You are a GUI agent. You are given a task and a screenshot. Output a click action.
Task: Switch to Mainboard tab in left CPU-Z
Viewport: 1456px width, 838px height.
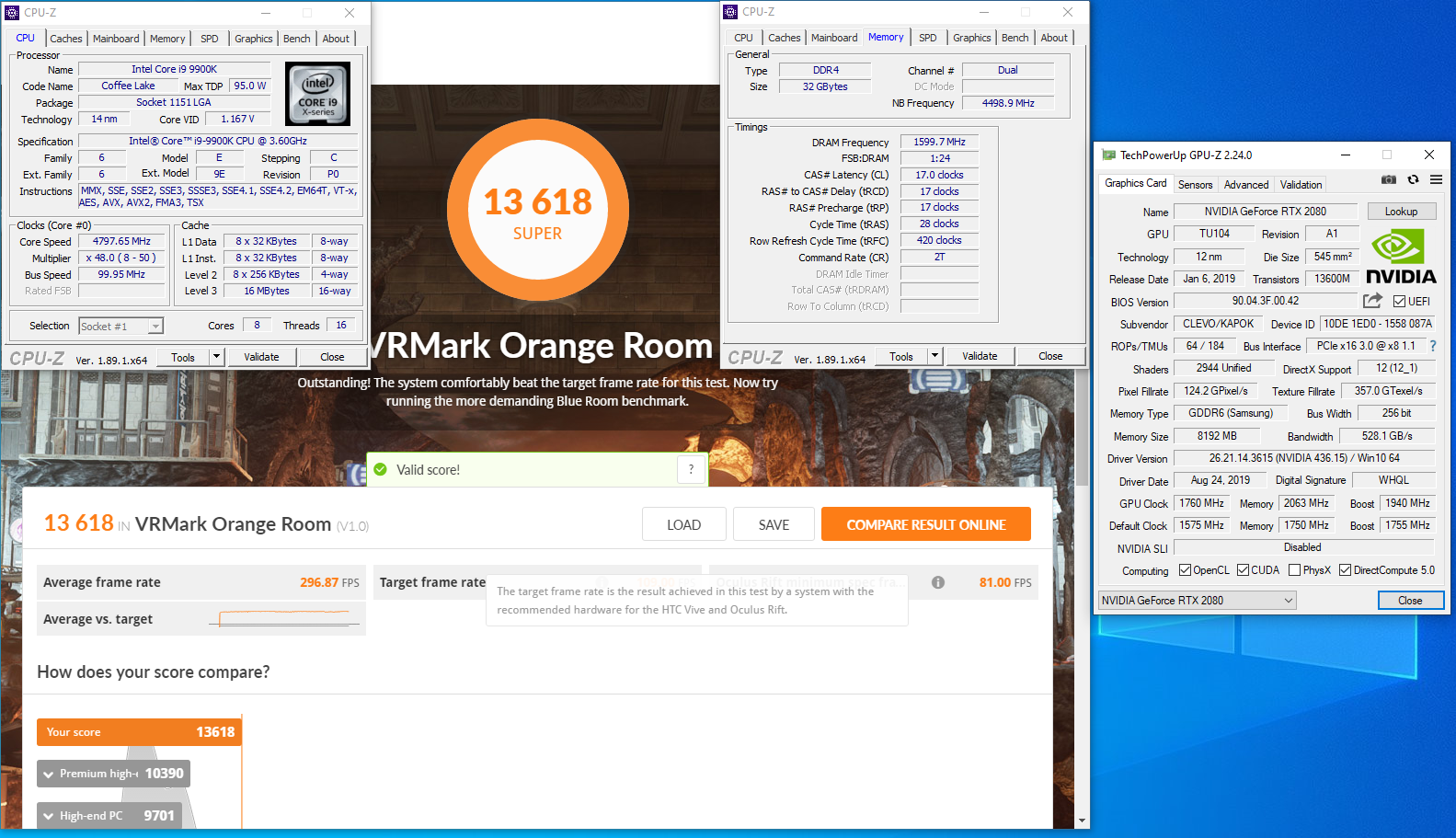[116, 39]
